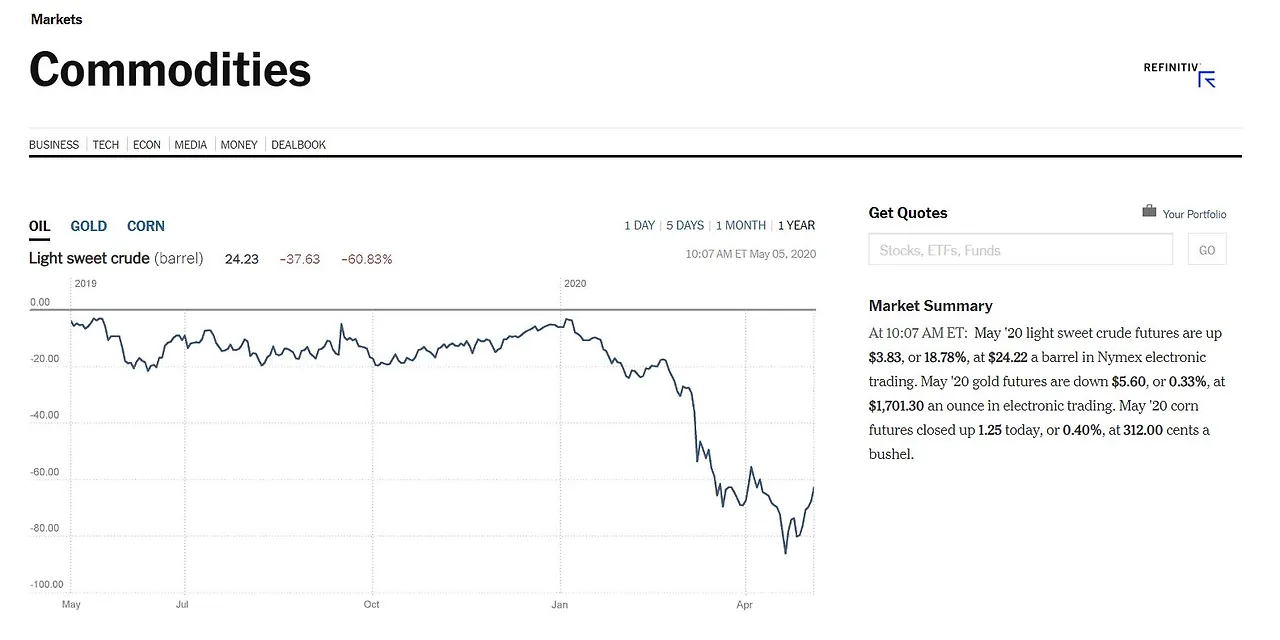Image resolution: width=1280 pixels, height=640 pixels.
Task: Click the Commodities page heading
Action: pyautogui.click(x=170, y=69)
